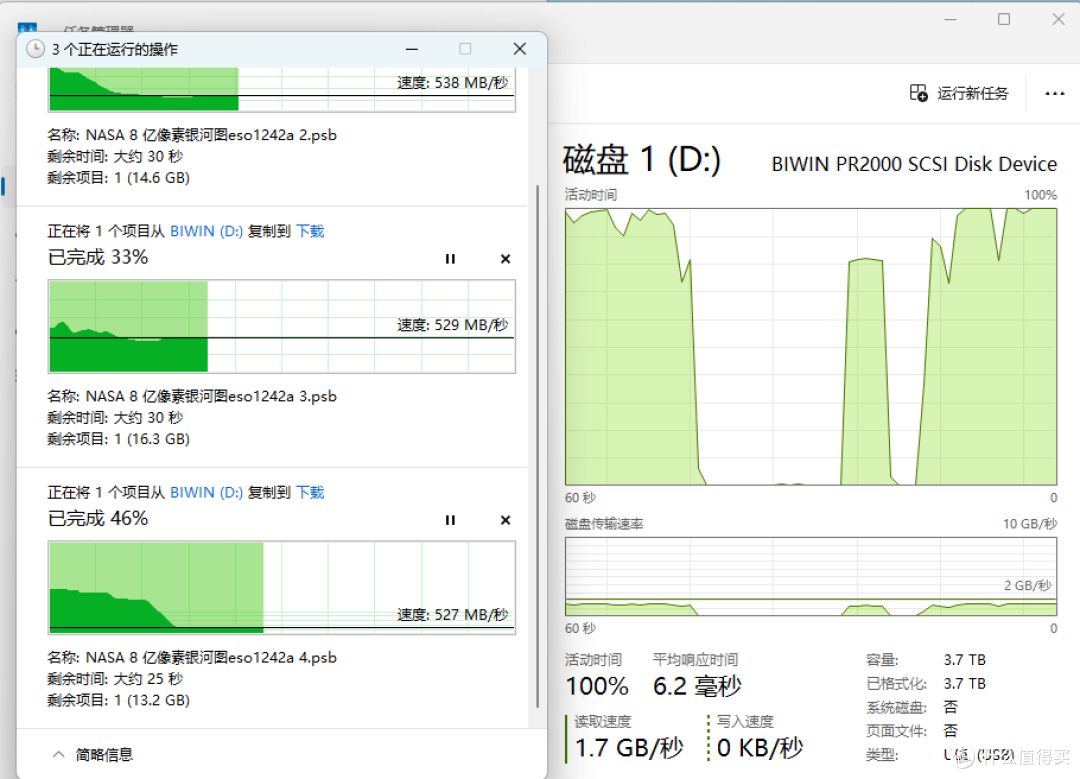The width and height of the screenshot is (1080, 779).
Task: Select the 100% active time value
Action: click(x=596, y=686)
